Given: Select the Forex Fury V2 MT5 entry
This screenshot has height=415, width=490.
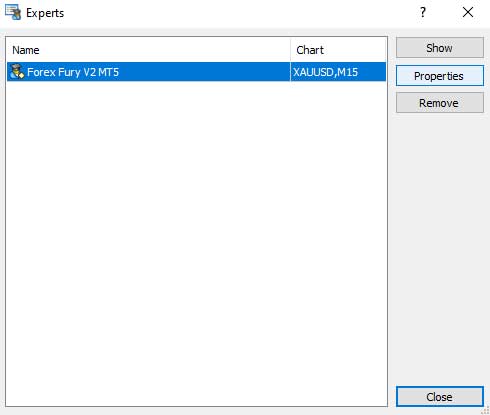Looking at the screenshot, I should (x=197, y=72).
